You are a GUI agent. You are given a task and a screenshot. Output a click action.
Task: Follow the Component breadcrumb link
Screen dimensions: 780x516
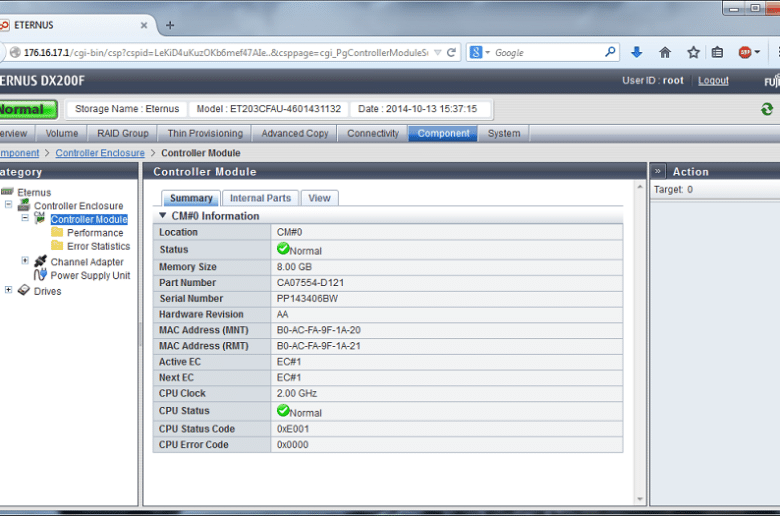(19, 153)
